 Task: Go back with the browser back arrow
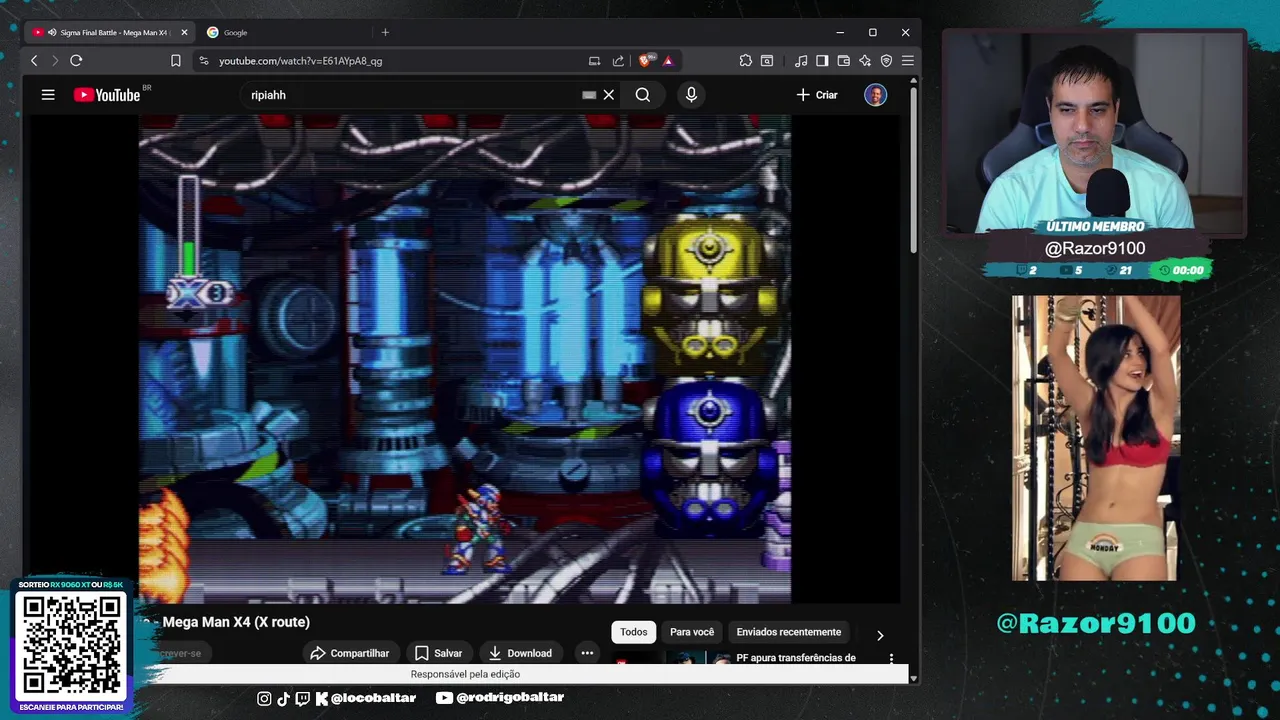[x=34, y=61]
